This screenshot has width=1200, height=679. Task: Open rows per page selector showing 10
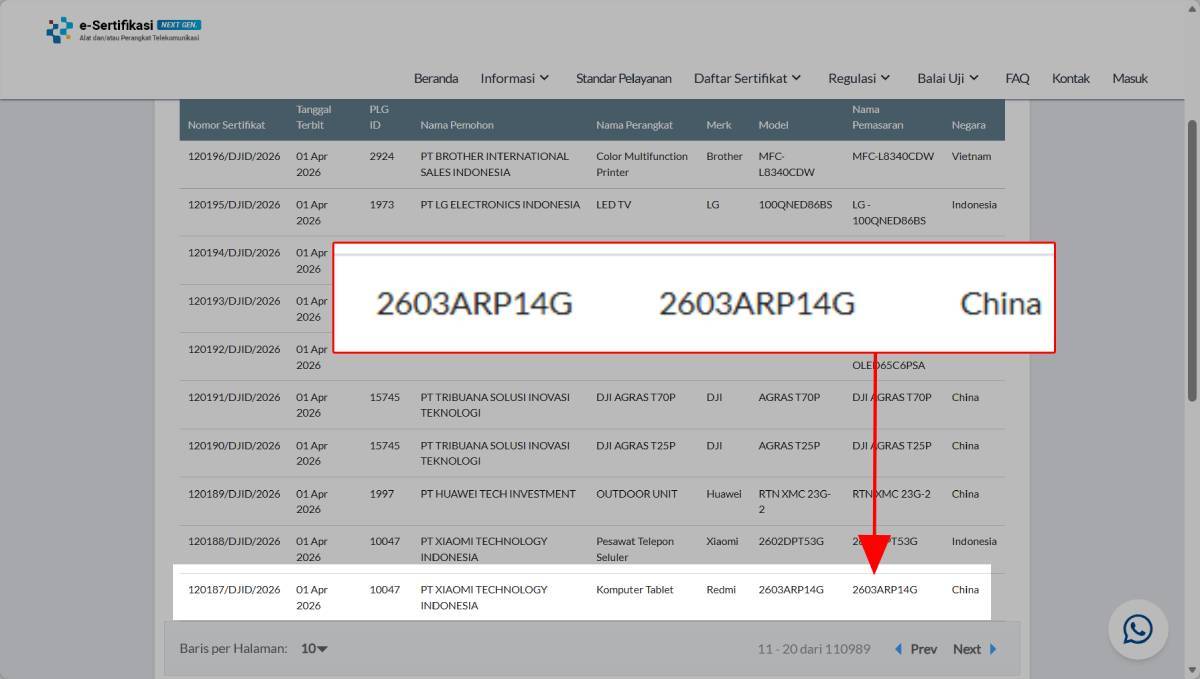pos(314,648)
